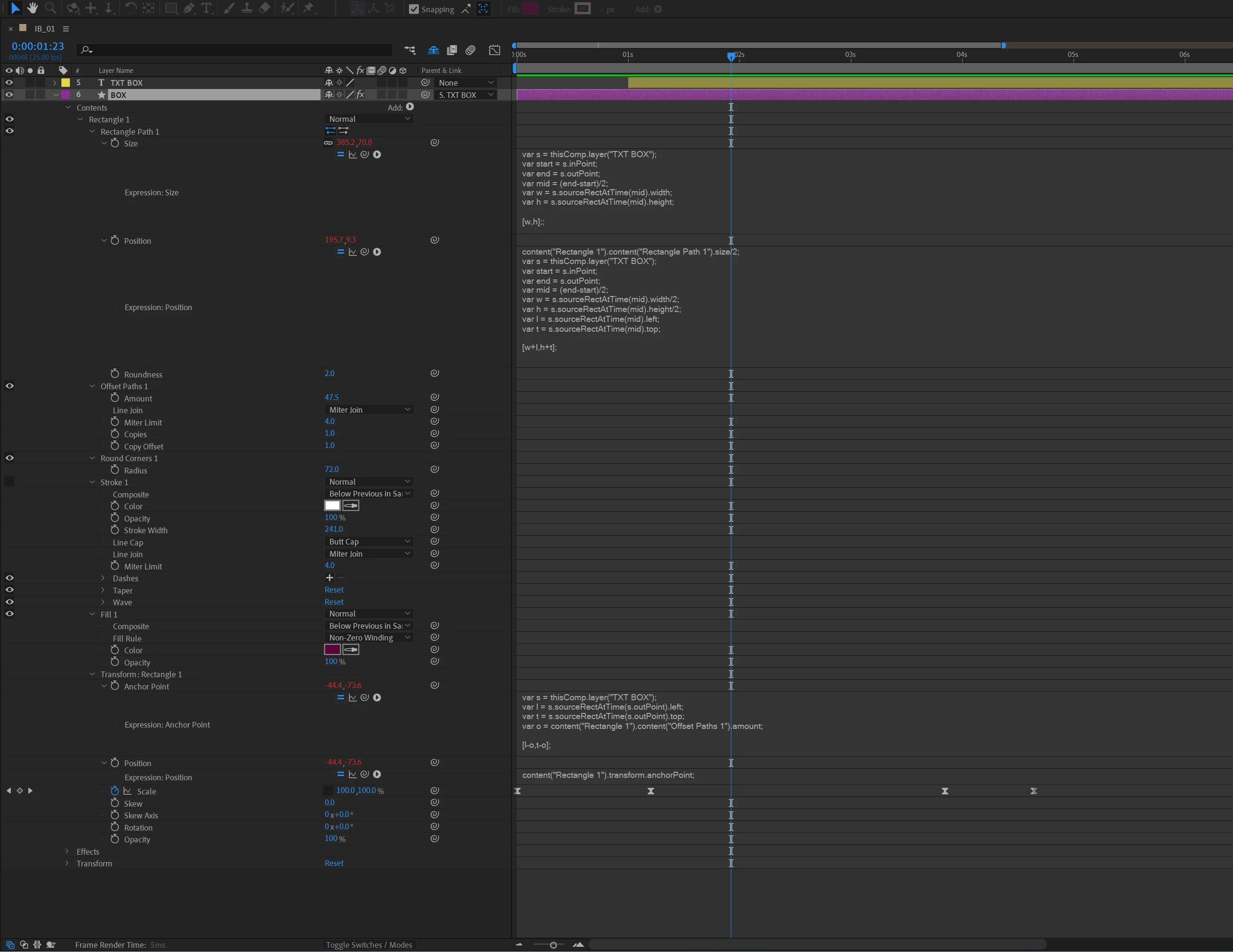Click Reset next to Taper
This screenshot has height=952, width=1233.
pos(334,590)
